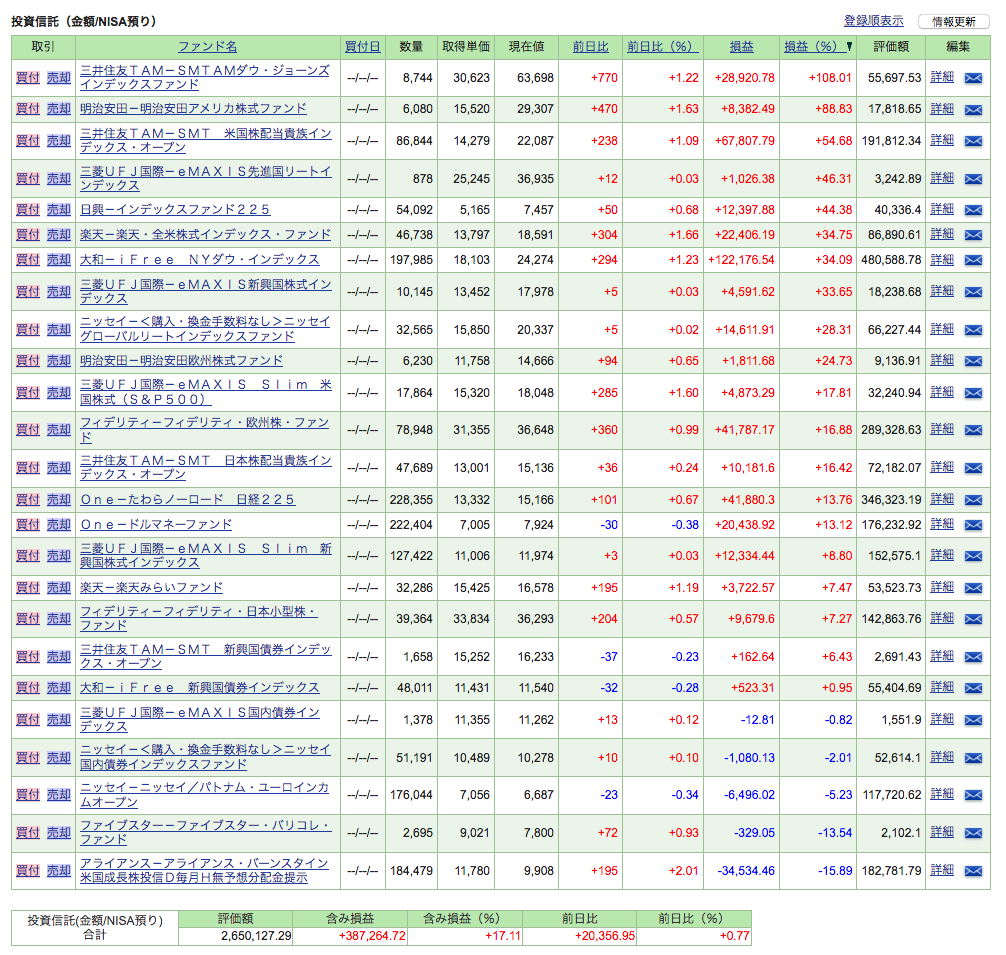Image resolution: width=1006 pixels, height=955 pixels.
Task: Sort table by 買付日 column header
Action: pos(362,47)
